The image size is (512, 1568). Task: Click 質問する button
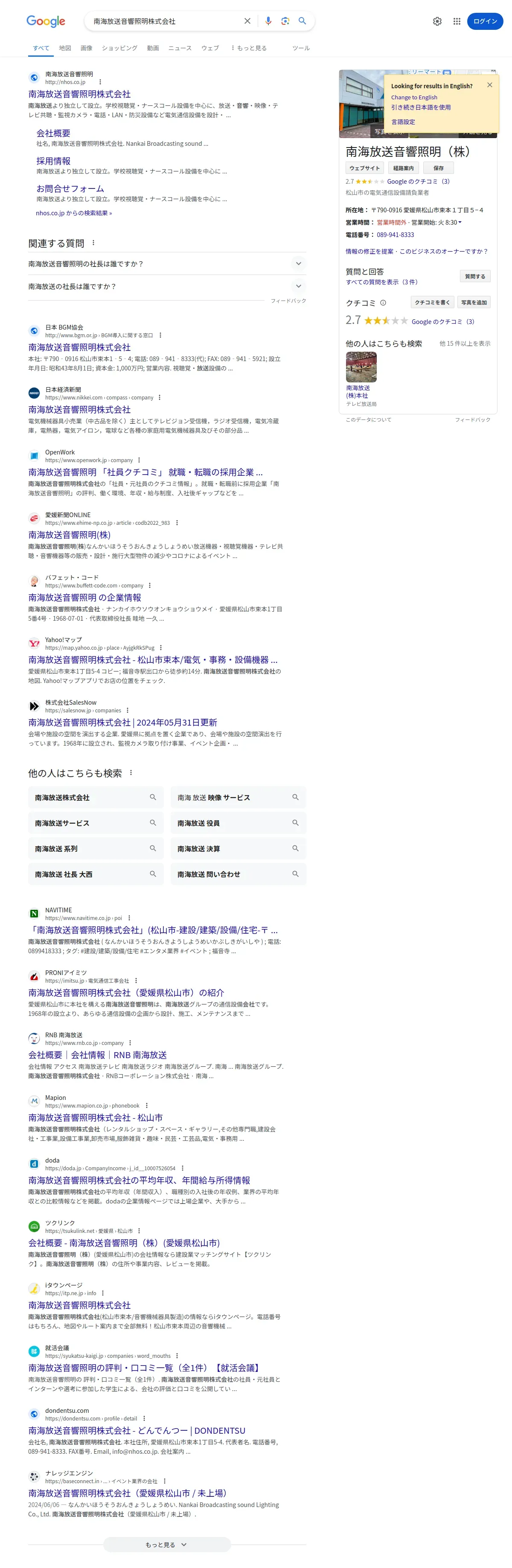pyautogui.click(x=475, y=276)
